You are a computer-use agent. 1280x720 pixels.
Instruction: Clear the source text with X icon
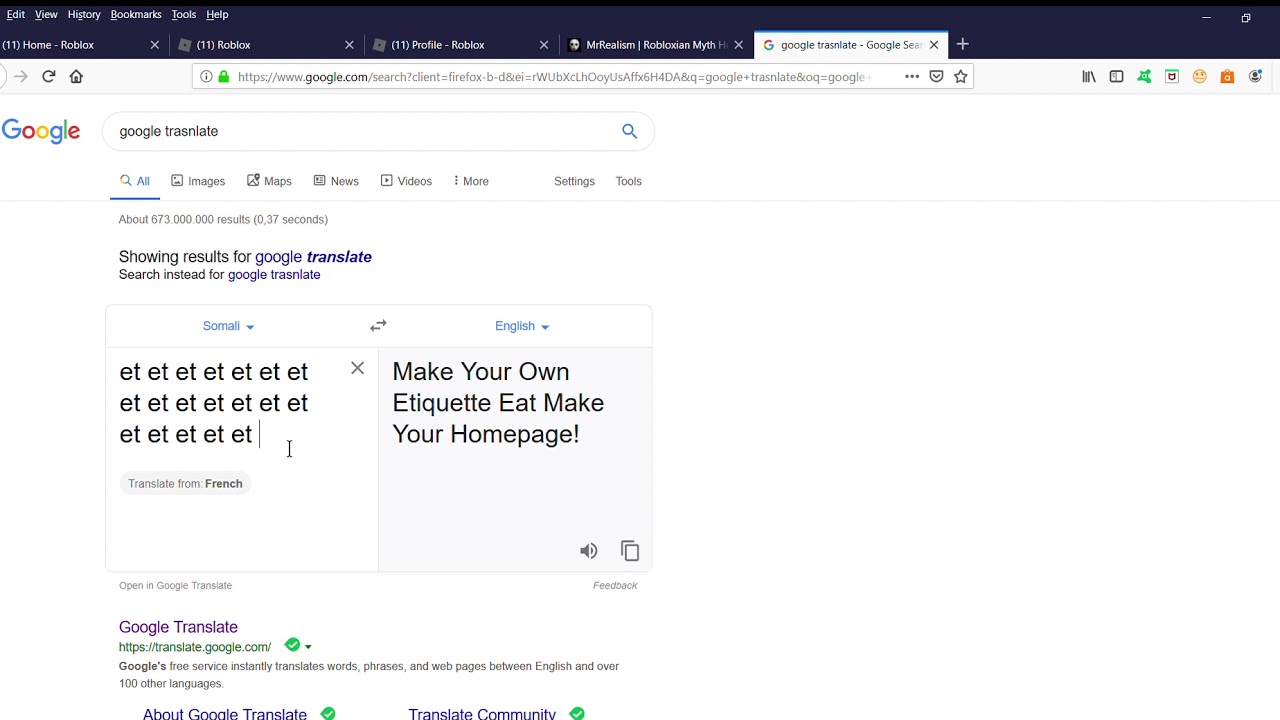point(357,368)
